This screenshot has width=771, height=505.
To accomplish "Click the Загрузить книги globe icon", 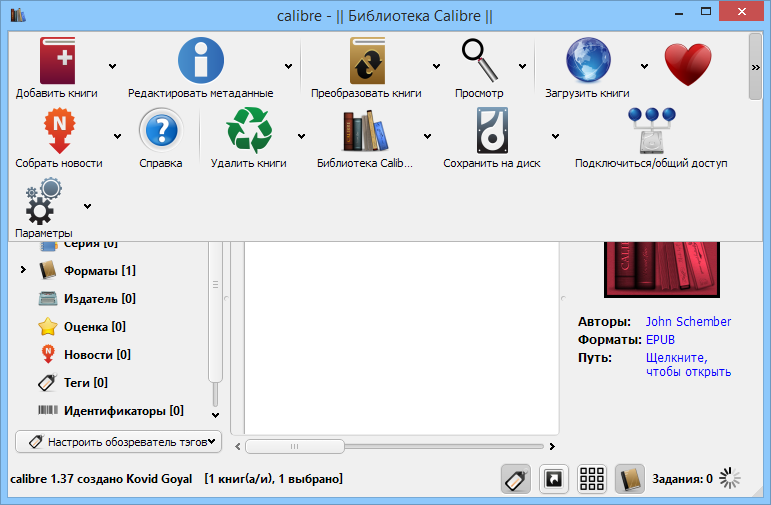I will (x=588, y=60).
